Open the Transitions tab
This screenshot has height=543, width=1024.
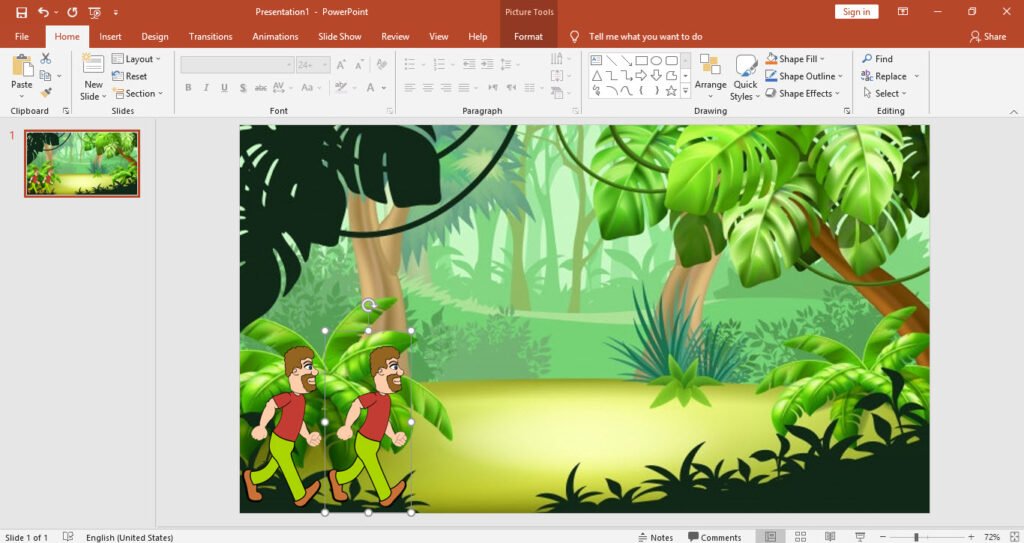tap(210, 37)
